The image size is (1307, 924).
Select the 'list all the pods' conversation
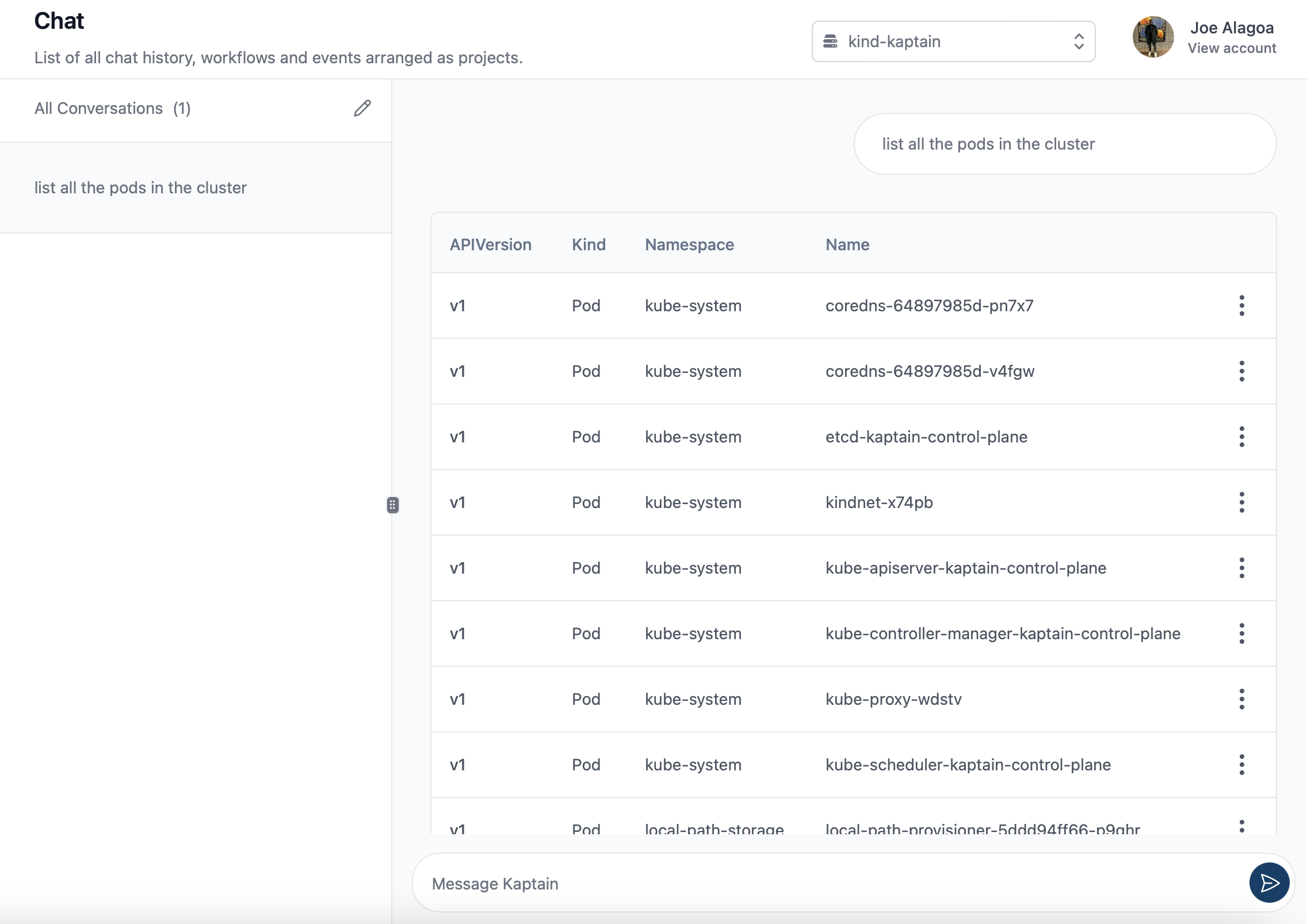[140, 188]
